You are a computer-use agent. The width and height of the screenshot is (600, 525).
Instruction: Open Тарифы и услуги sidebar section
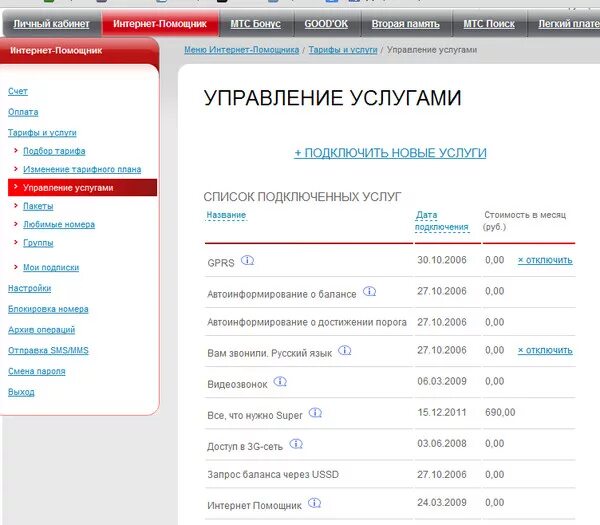point(42,132)
